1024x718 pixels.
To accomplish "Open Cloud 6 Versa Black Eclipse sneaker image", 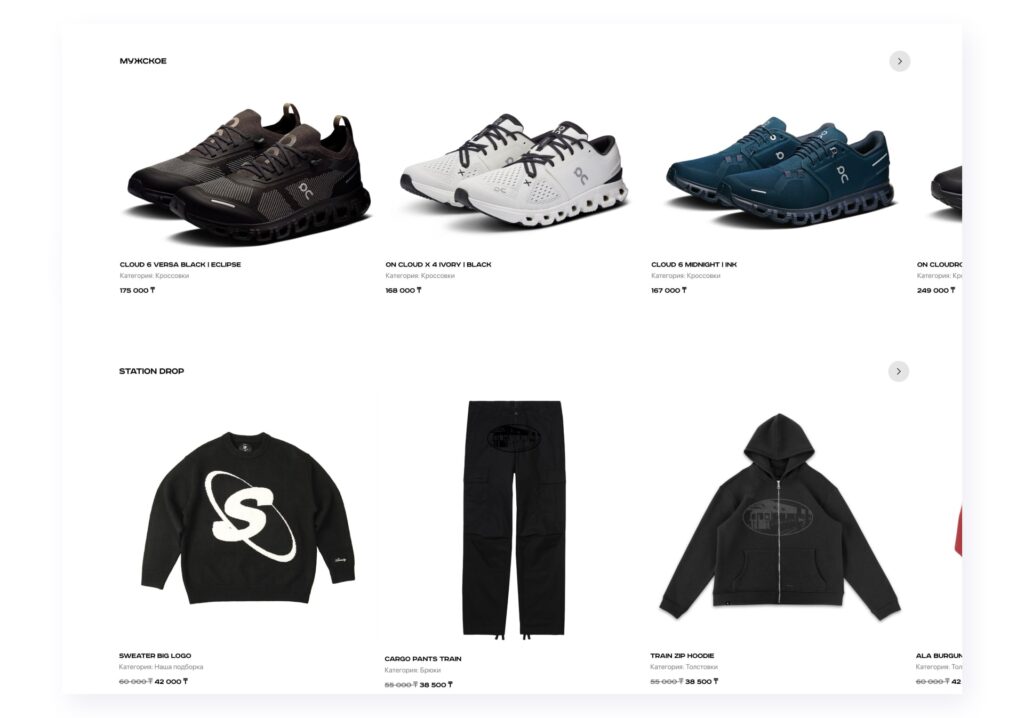I will coord(248,173).
